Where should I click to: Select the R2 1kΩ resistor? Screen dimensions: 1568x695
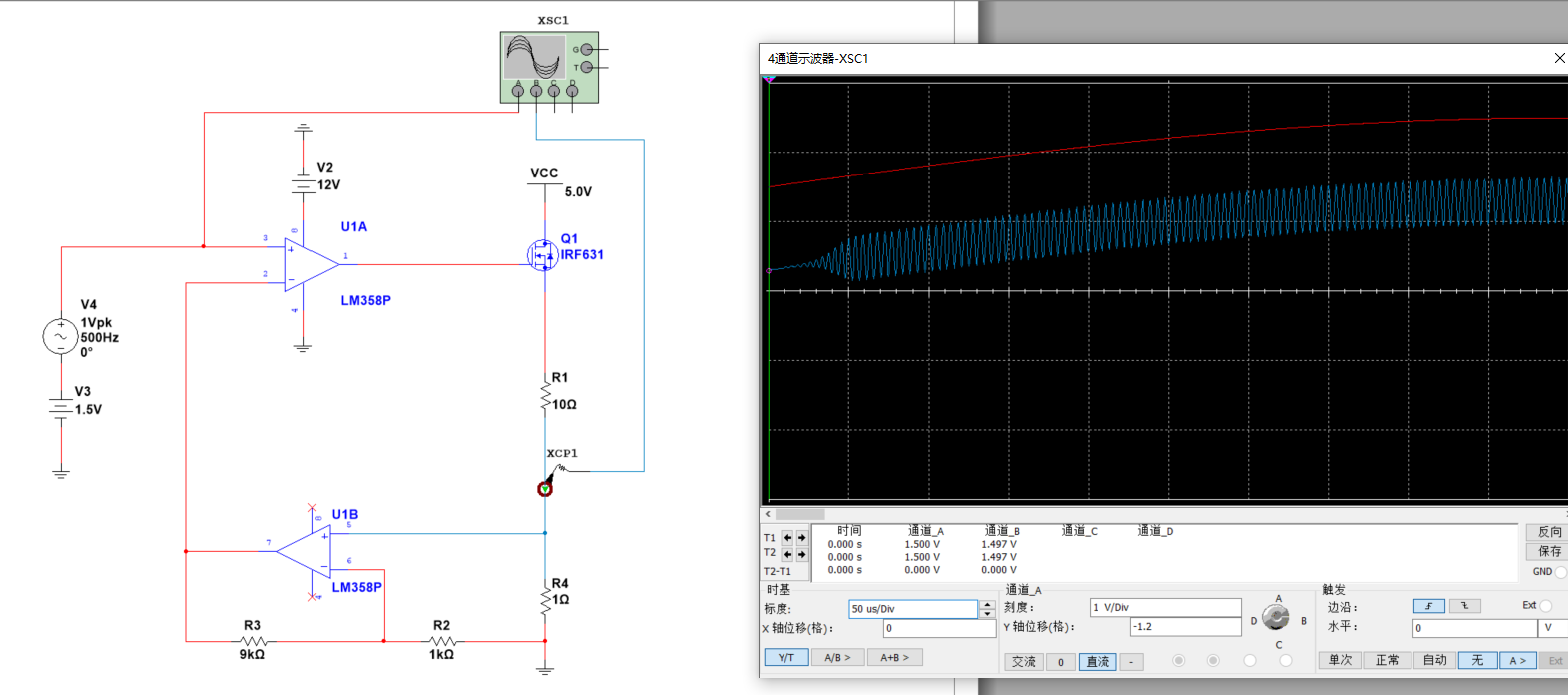(442, 641)
